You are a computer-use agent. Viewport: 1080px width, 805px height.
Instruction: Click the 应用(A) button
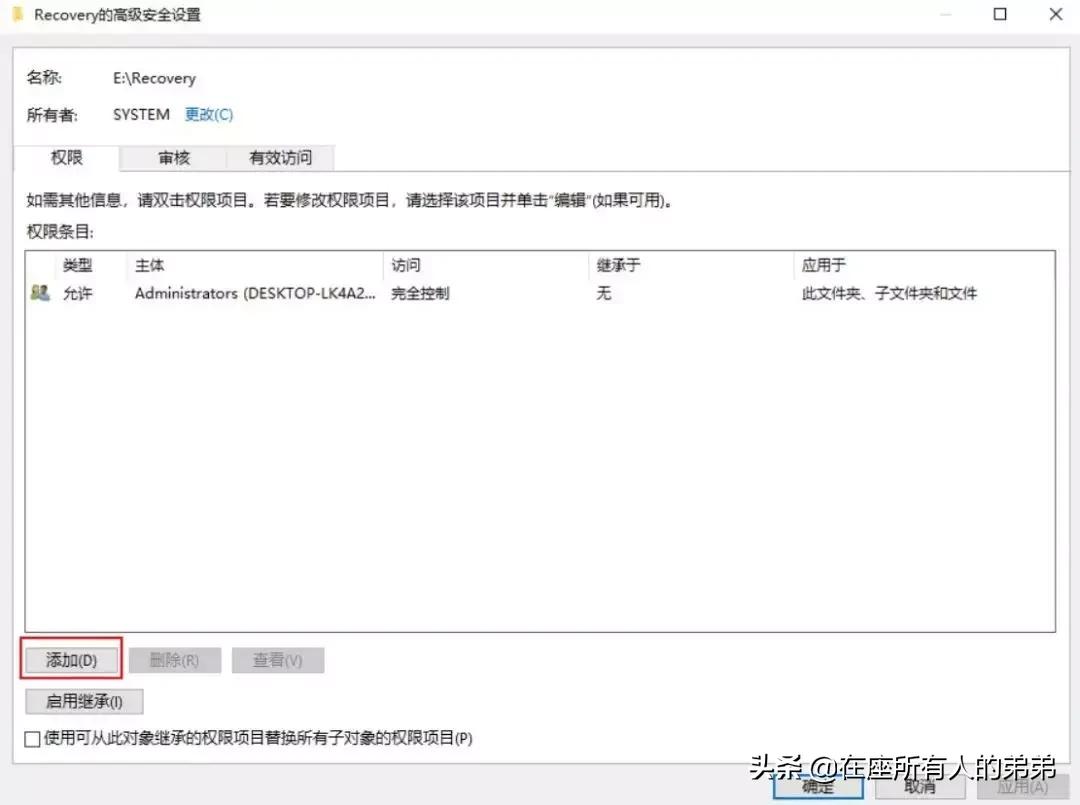click(1021, 787)
